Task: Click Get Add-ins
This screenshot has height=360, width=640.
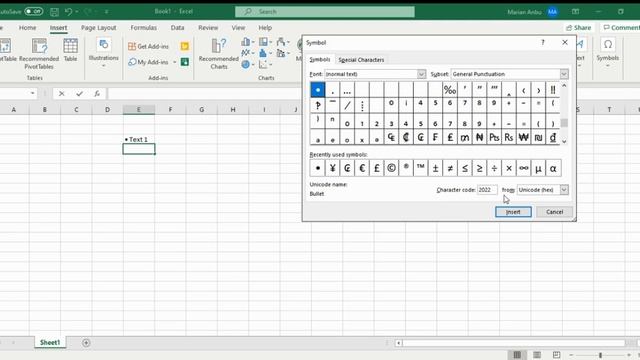Action: click(x=149, y=47)
